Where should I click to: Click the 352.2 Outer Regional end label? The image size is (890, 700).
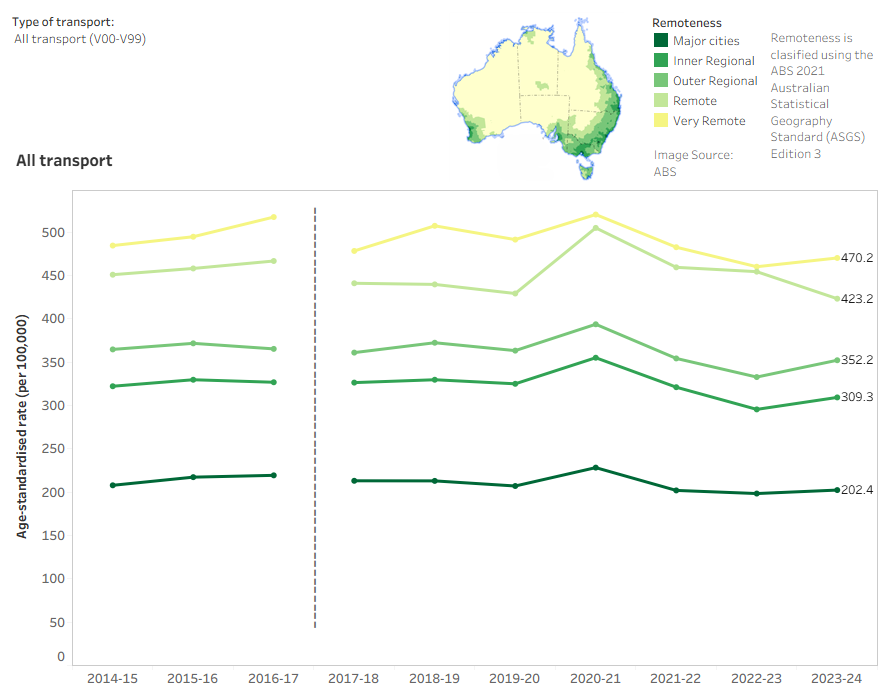[x=857, y=360]
